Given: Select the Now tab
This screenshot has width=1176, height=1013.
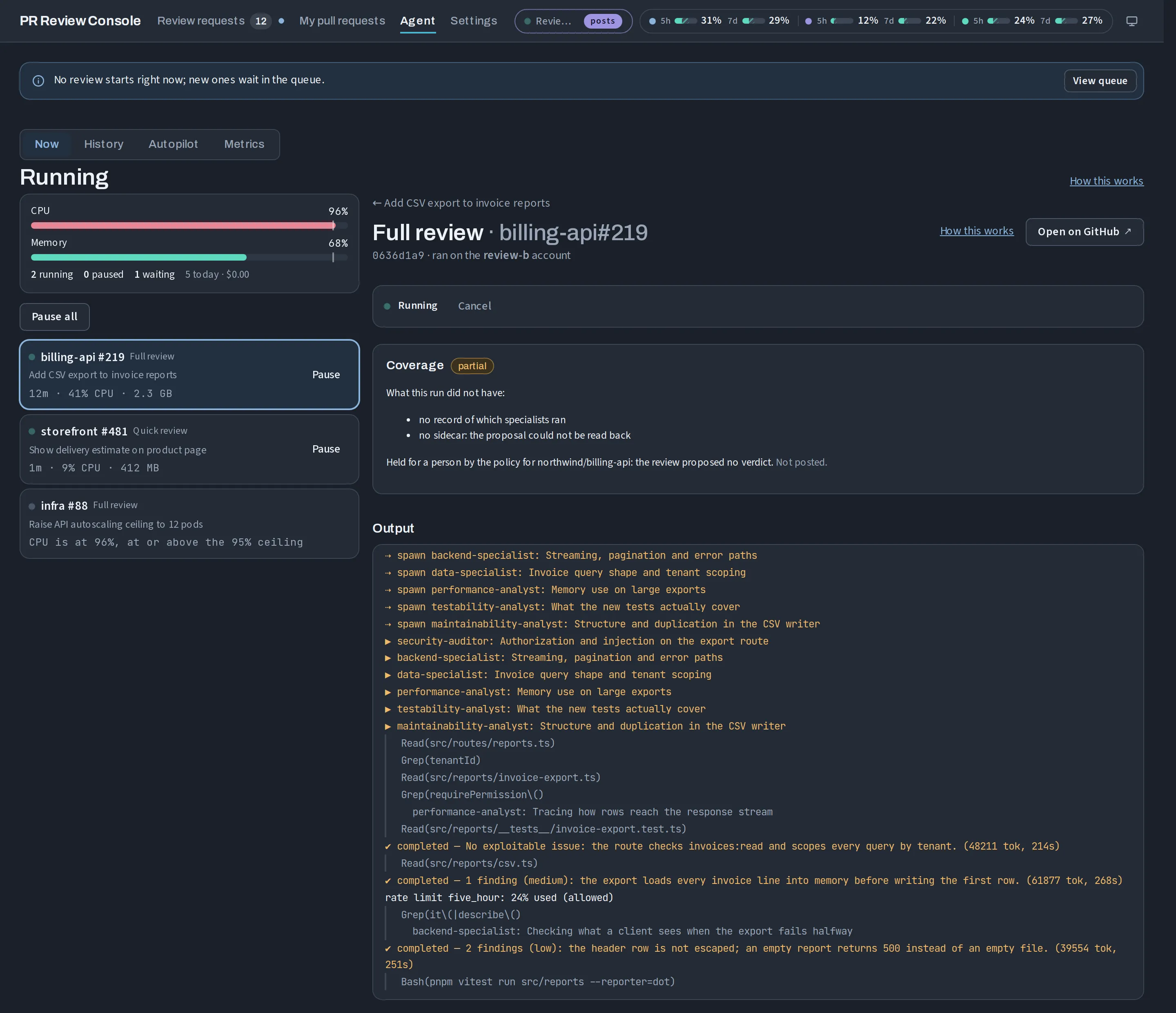Looking at the screenshot, I should (x=47, y=144).
